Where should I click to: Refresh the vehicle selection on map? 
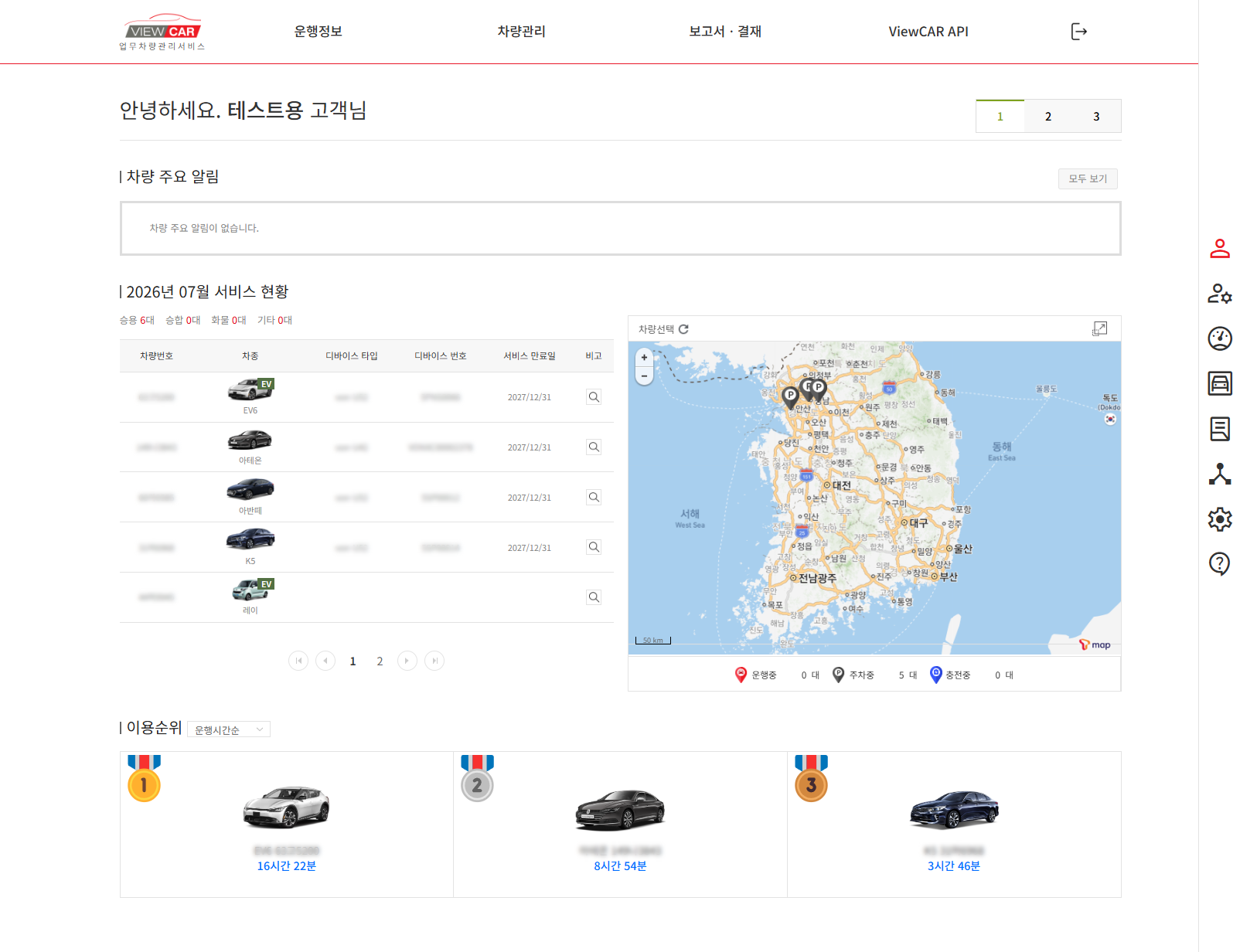pos(683,329)
